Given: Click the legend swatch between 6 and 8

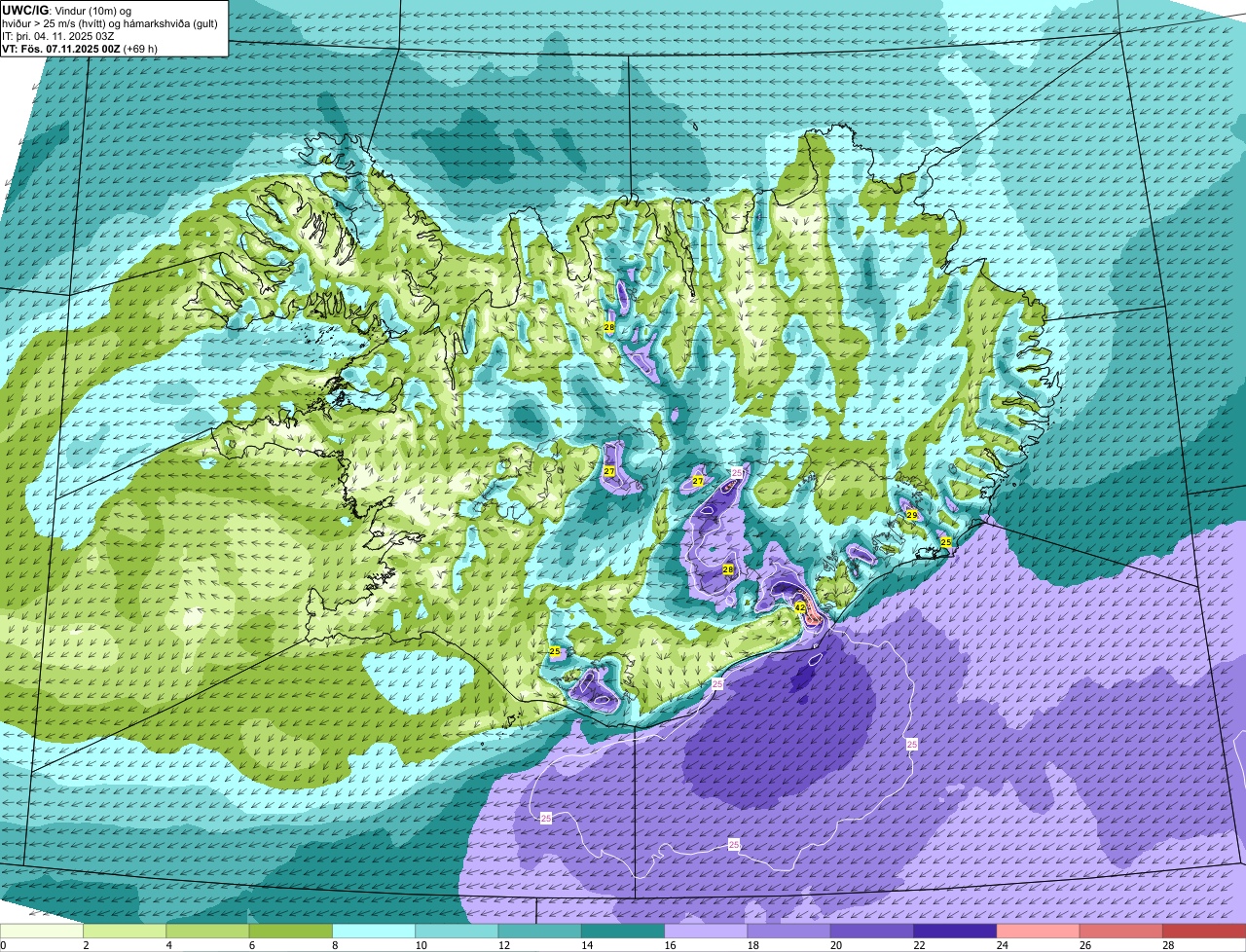Looking at the screenshot, I should coord(291,932).
